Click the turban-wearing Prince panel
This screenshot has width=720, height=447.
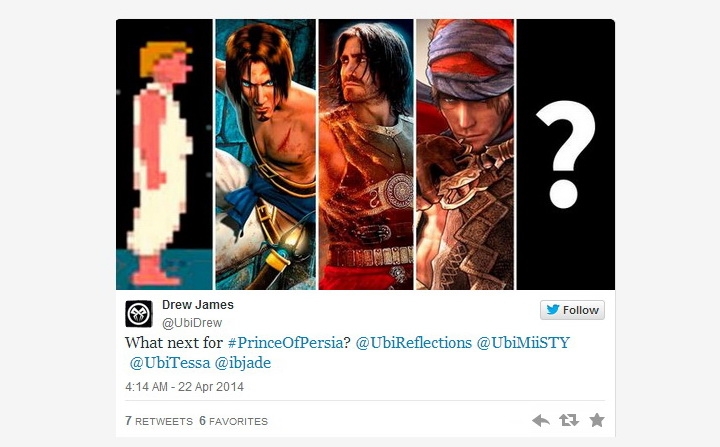point(465,154)
